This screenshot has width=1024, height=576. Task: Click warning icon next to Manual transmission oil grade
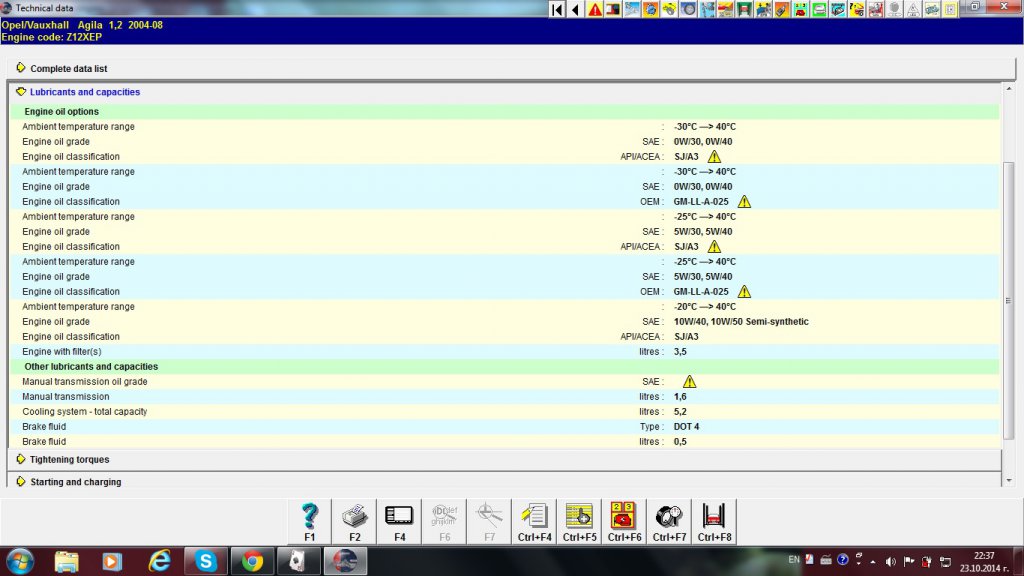(689, 382)
